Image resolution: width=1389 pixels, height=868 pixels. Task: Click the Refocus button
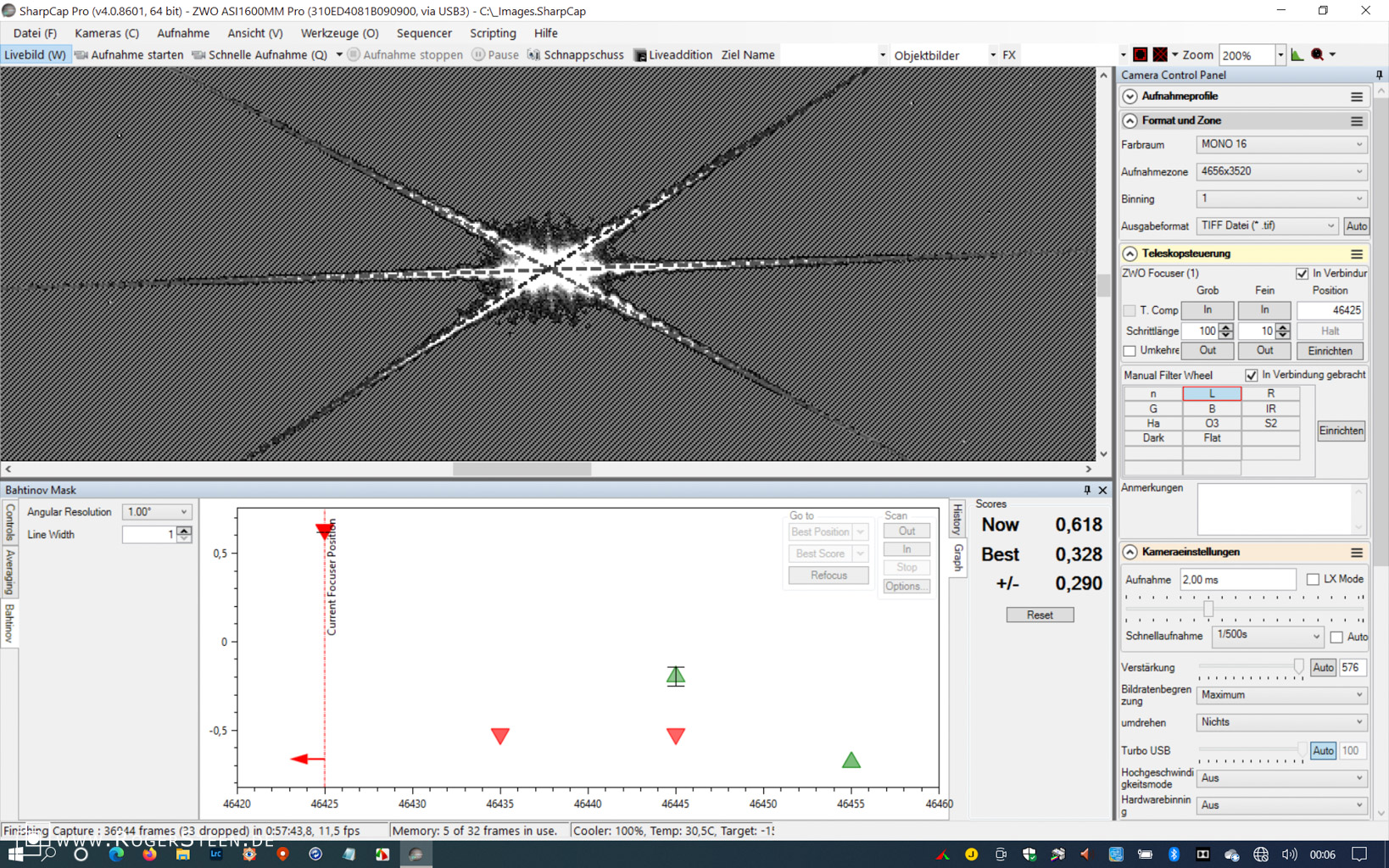[828, 576]
